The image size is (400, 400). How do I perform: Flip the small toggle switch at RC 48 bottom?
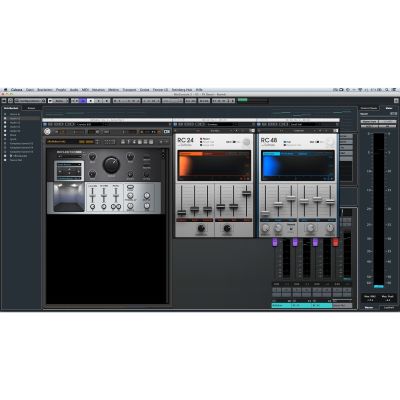click(x=291, y=228)
